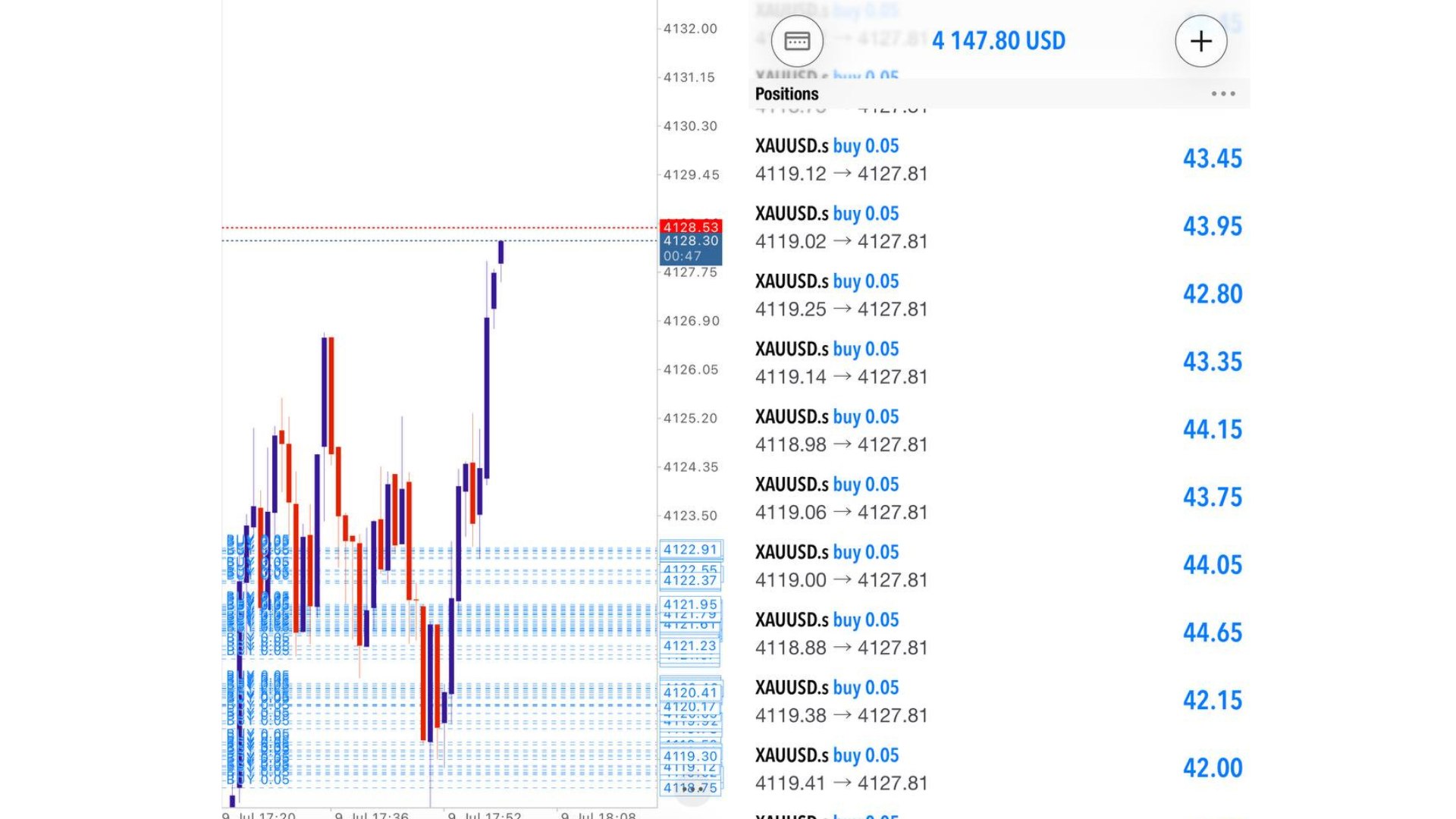The image size is (1456, 819).
Task: Click the 4130.30 price axis value
Action: 690,126
